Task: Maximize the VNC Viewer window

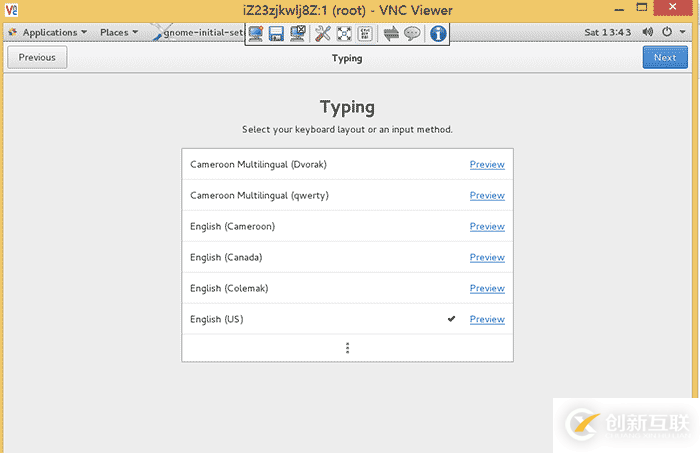Action: [x=642, y=8]
